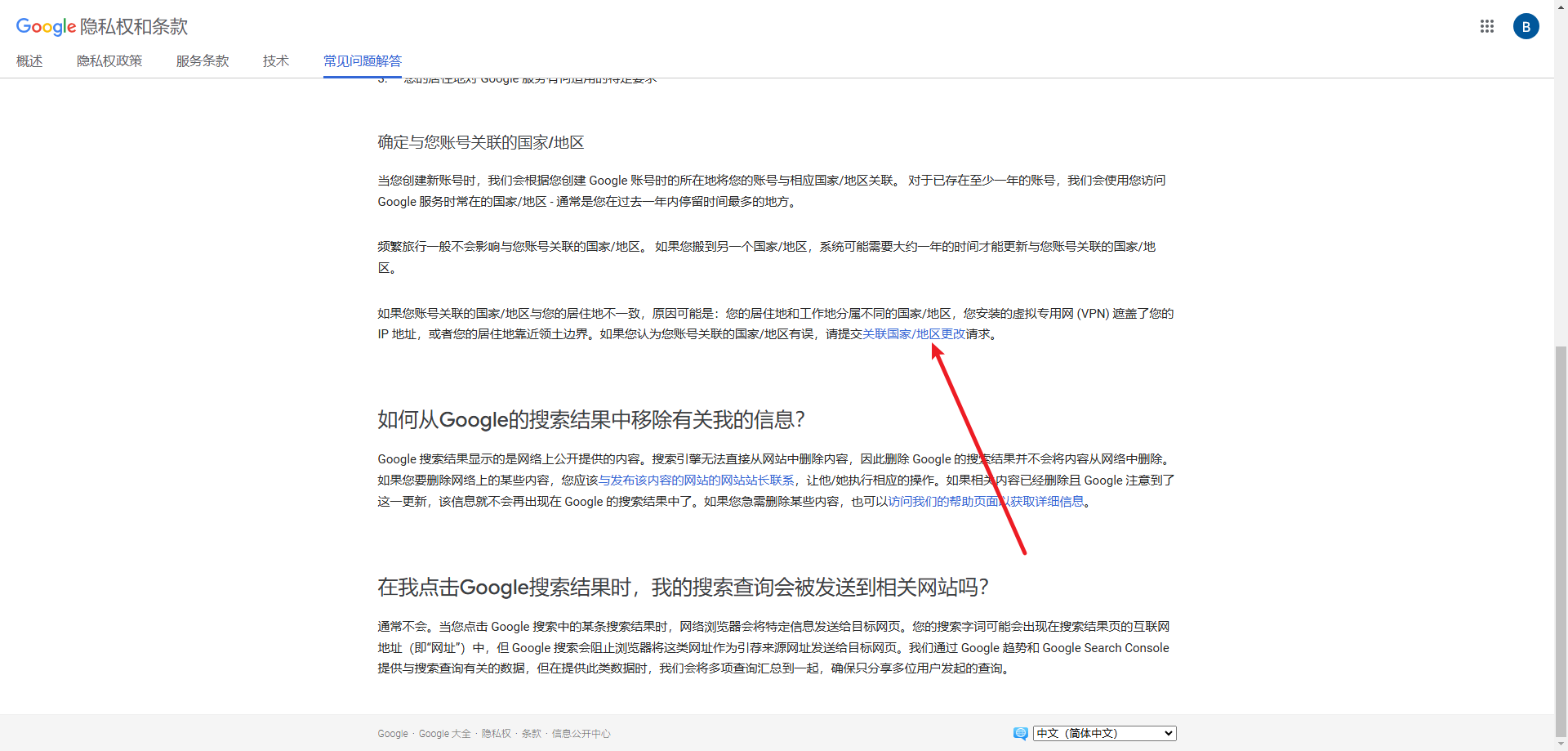The width and height of the screenshot is (1568, 751).
Task: Click heading 如何从Google的搜索结果中移除有关我的信息?
Action: click(x=591, y=420)
